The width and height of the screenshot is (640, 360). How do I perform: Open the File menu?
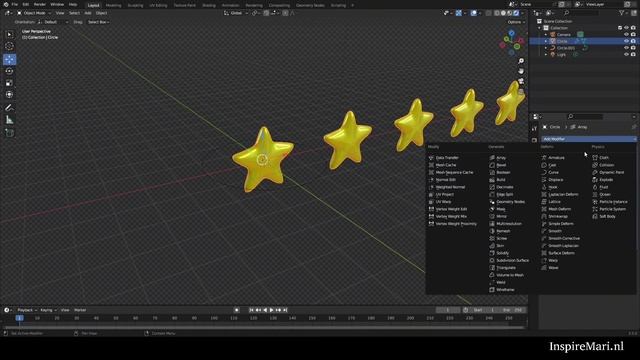coord(15,4)
